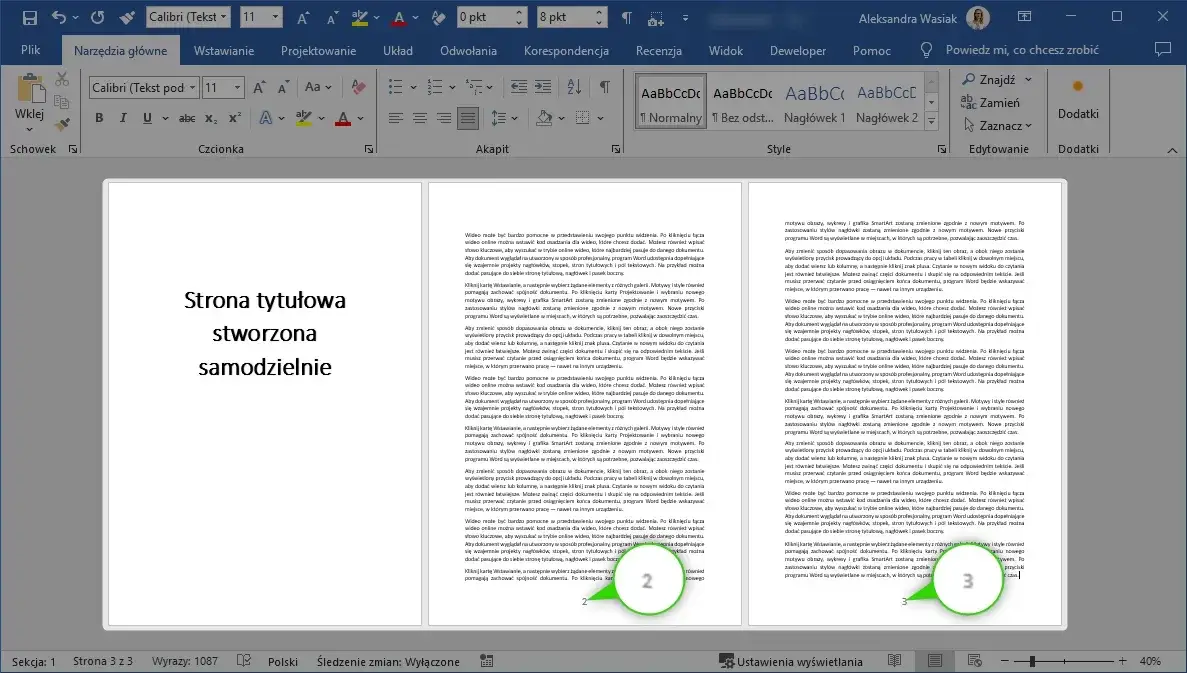1187x673 pixels.
Task: Open the bulleted list icon
Action: pos(396,87)
